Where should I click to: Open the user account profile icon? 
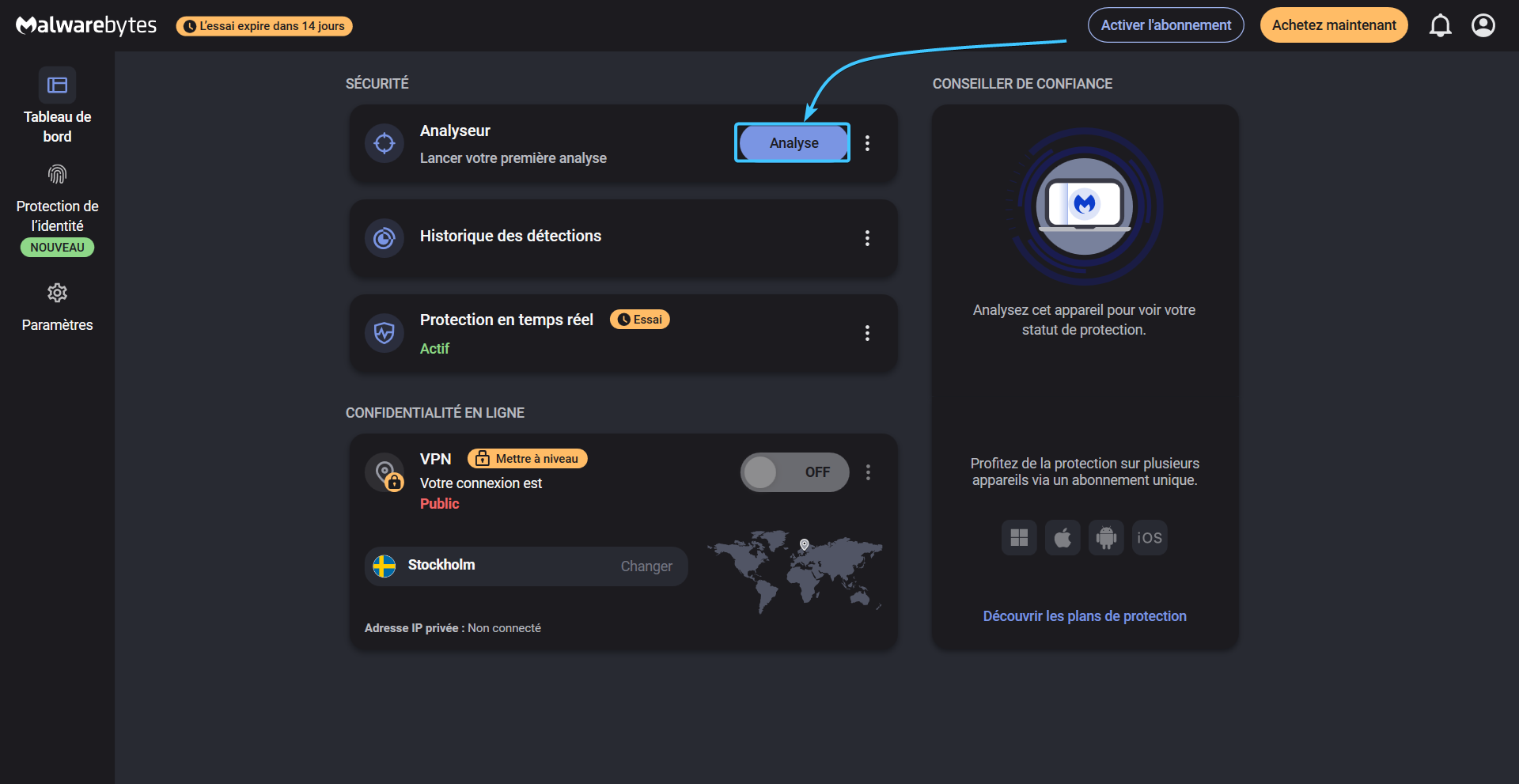[x=1483, y=25]
